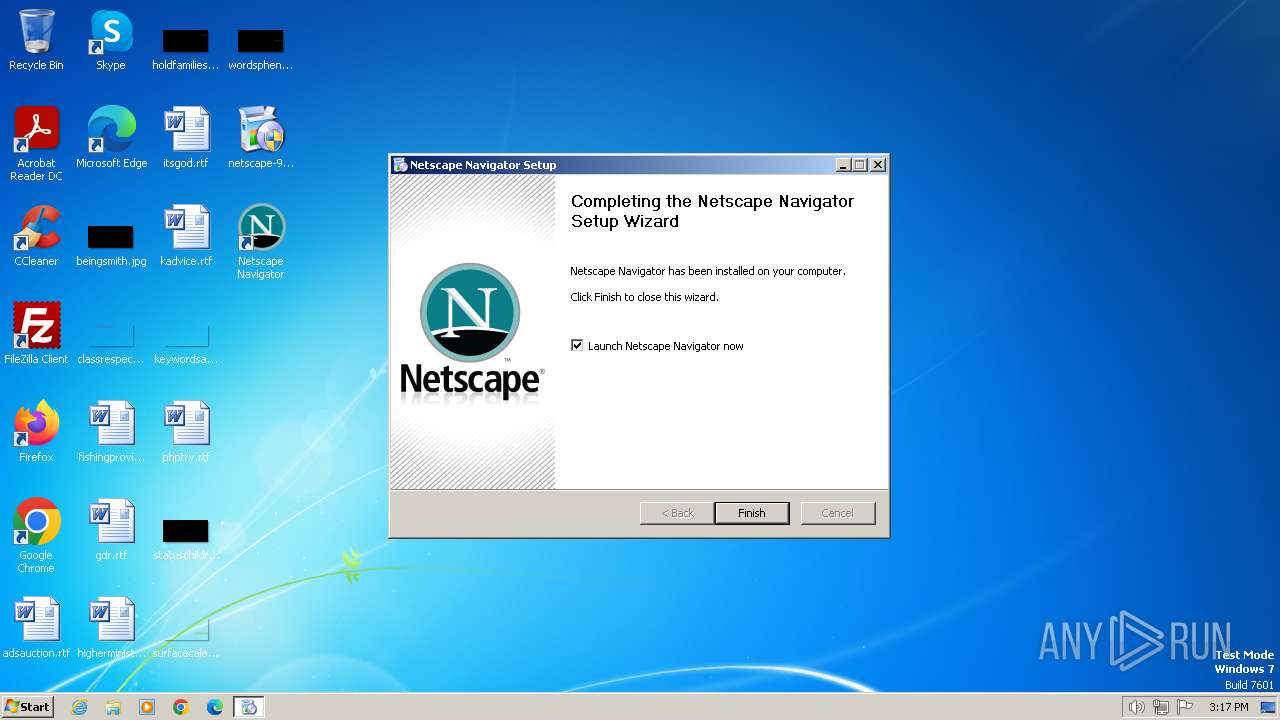Switch to Netscape setup taskbar button
Screen dimensions: 1280x720
point(249,707)
